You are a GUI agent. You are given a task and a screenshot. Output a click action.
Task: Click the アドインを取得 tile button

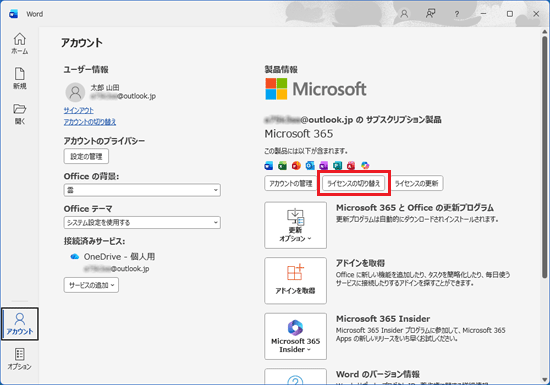point(295,281)
